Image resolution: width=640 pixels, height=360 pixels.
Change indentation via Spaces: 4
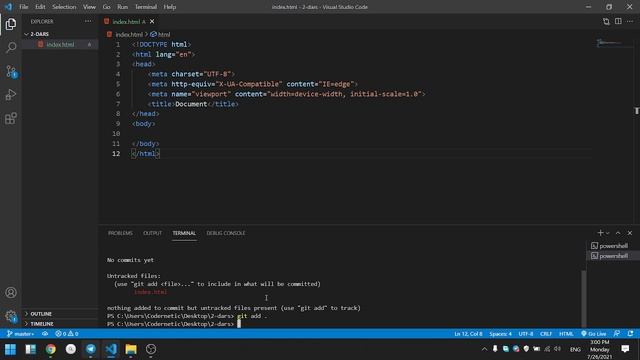(x=500, y=333)
